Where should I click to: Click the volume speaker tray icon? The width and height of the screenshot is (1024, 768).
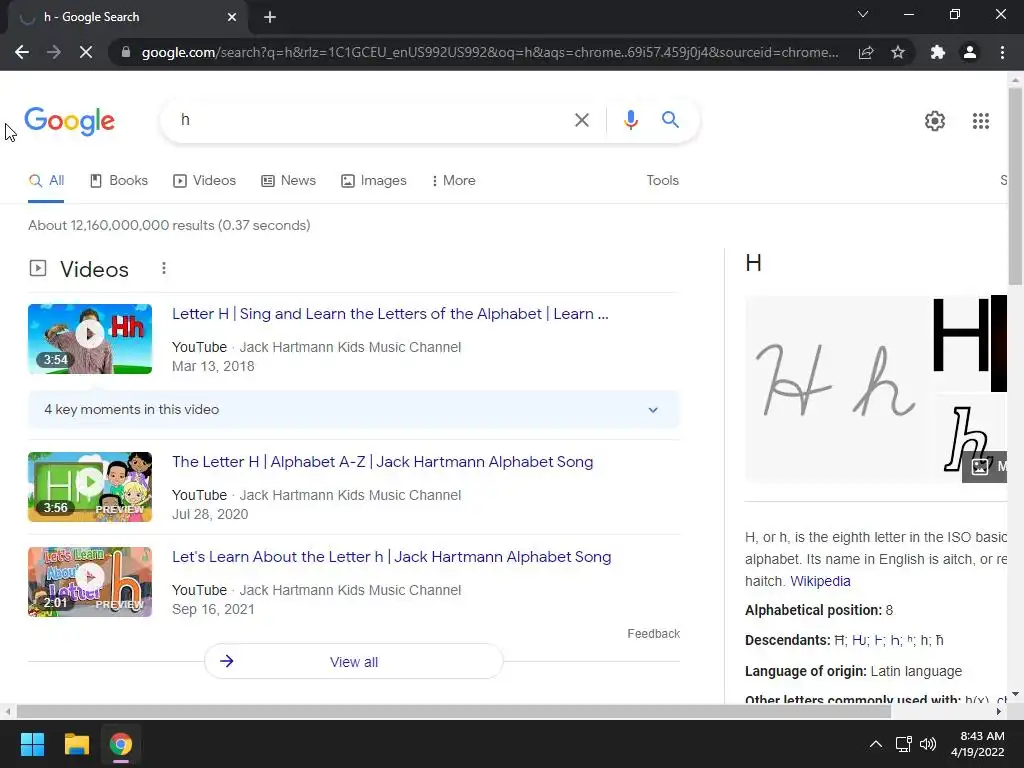point(928,744)
